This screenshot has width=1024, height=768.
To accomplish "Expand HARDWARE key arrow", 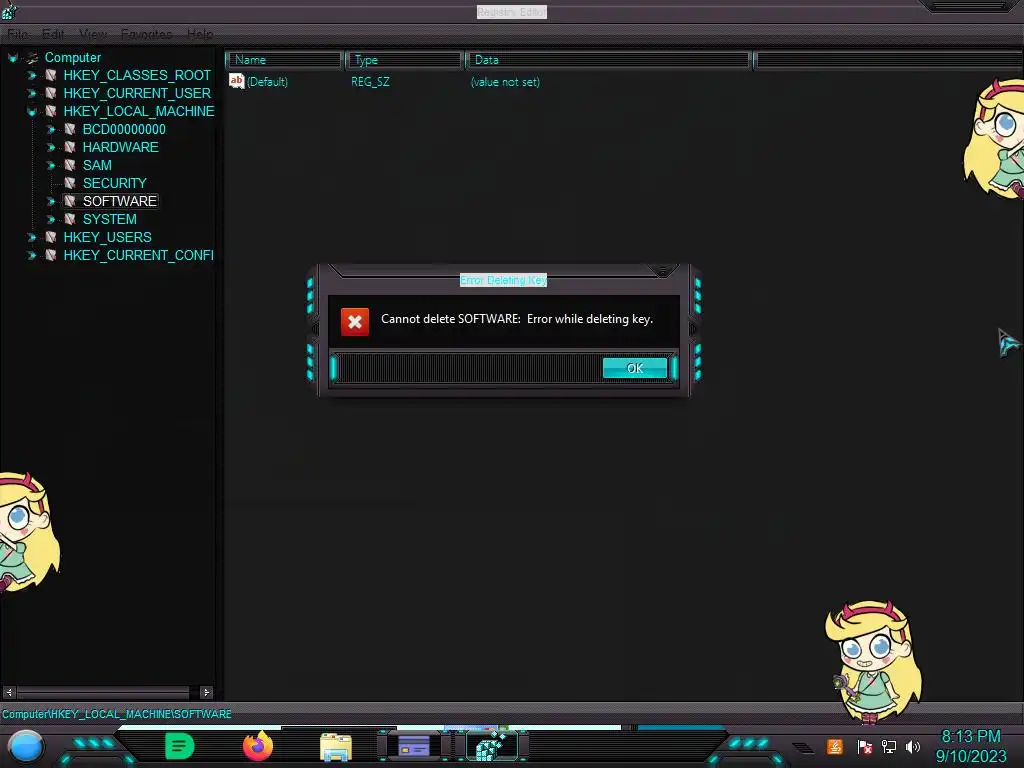I will pyautogui.click(x=50, y=148).
